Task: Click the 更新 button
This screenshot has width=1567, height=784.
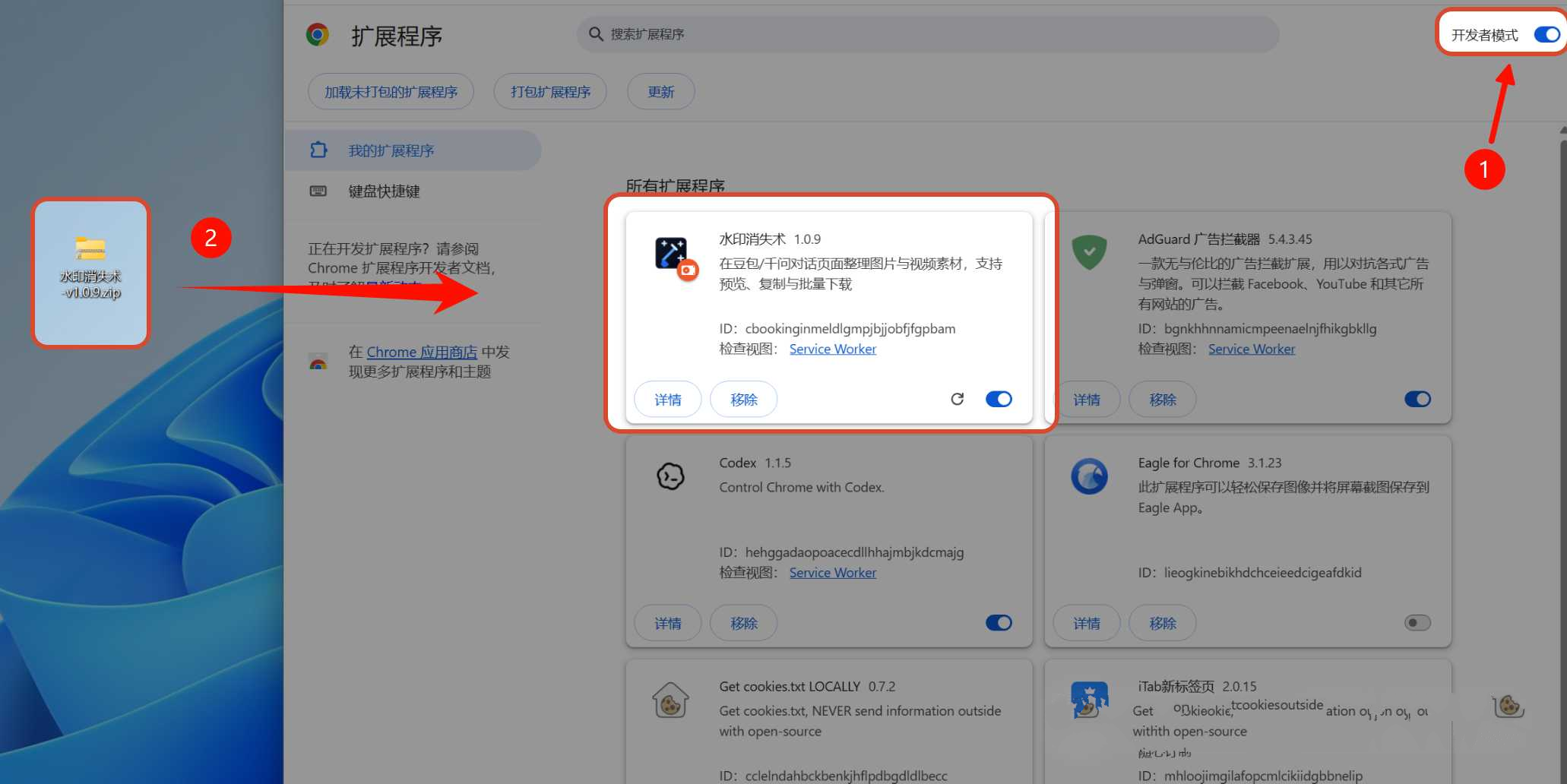Action: 660,92
